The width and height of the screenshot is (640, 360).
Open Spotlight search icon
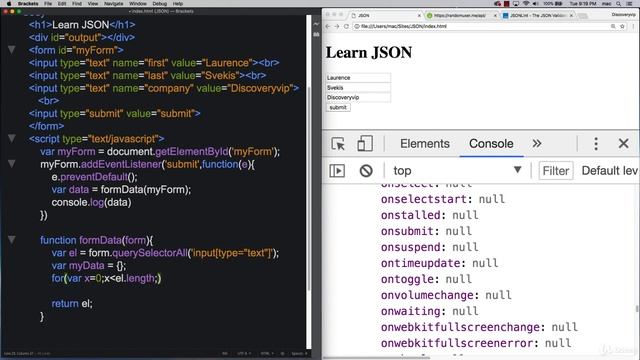[619, 4]
